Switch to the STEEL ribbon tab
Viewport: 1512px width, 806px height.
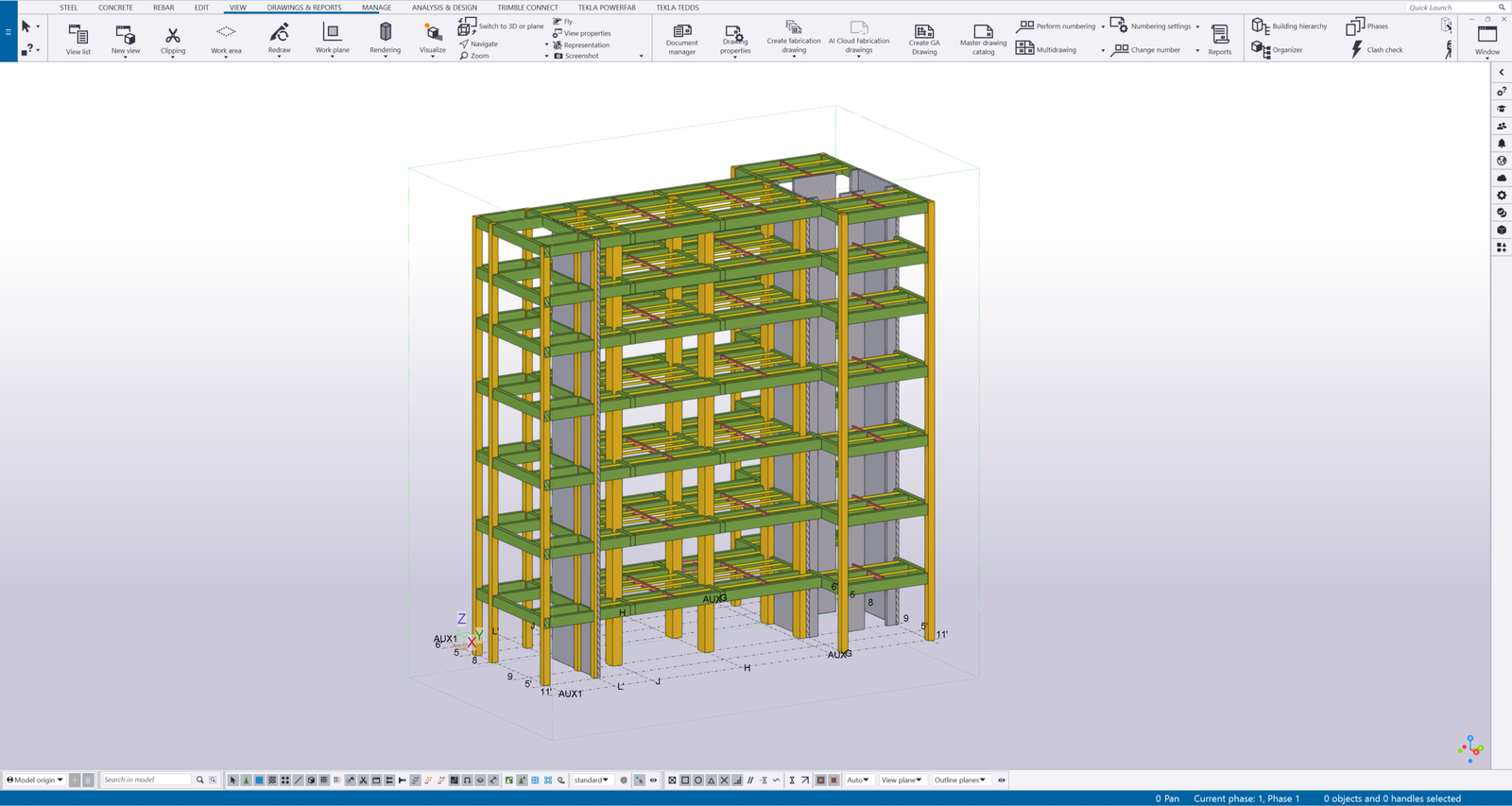click(68, 8)
